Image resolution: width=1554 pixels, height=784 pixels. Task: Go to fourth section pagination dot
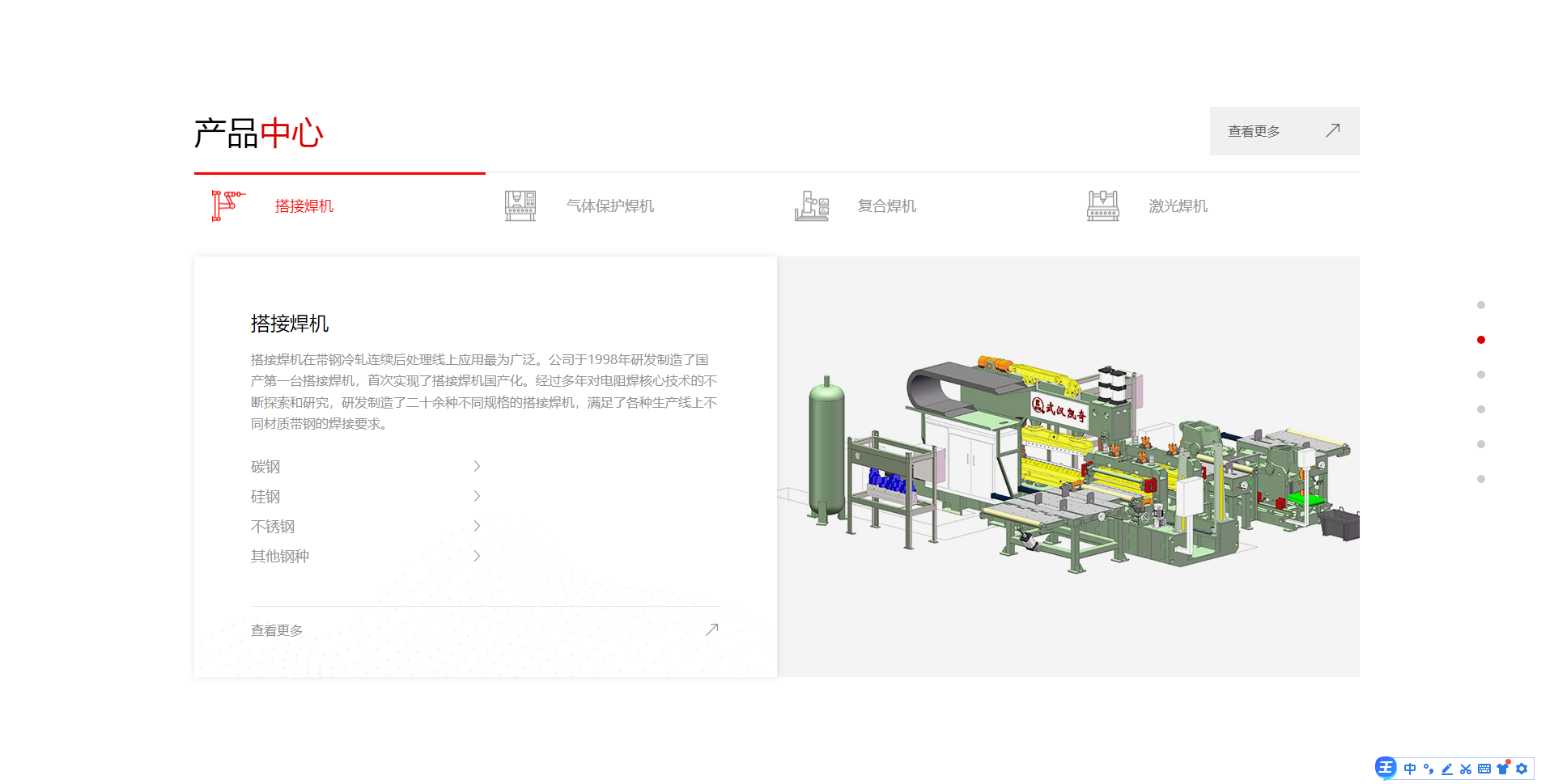(x=1481, y=409)
